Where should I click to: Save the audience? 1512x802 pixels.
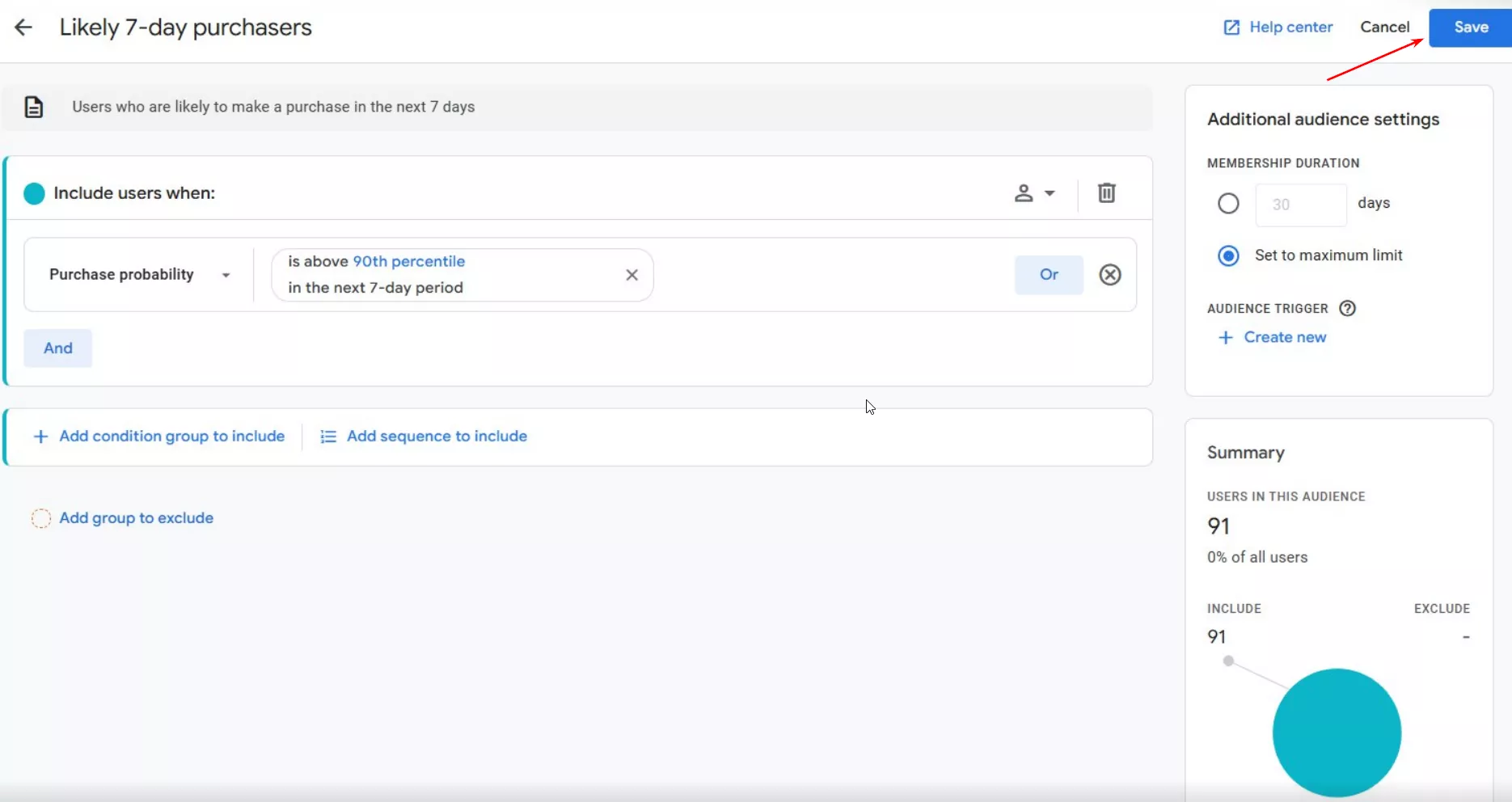click(1470, 27)
